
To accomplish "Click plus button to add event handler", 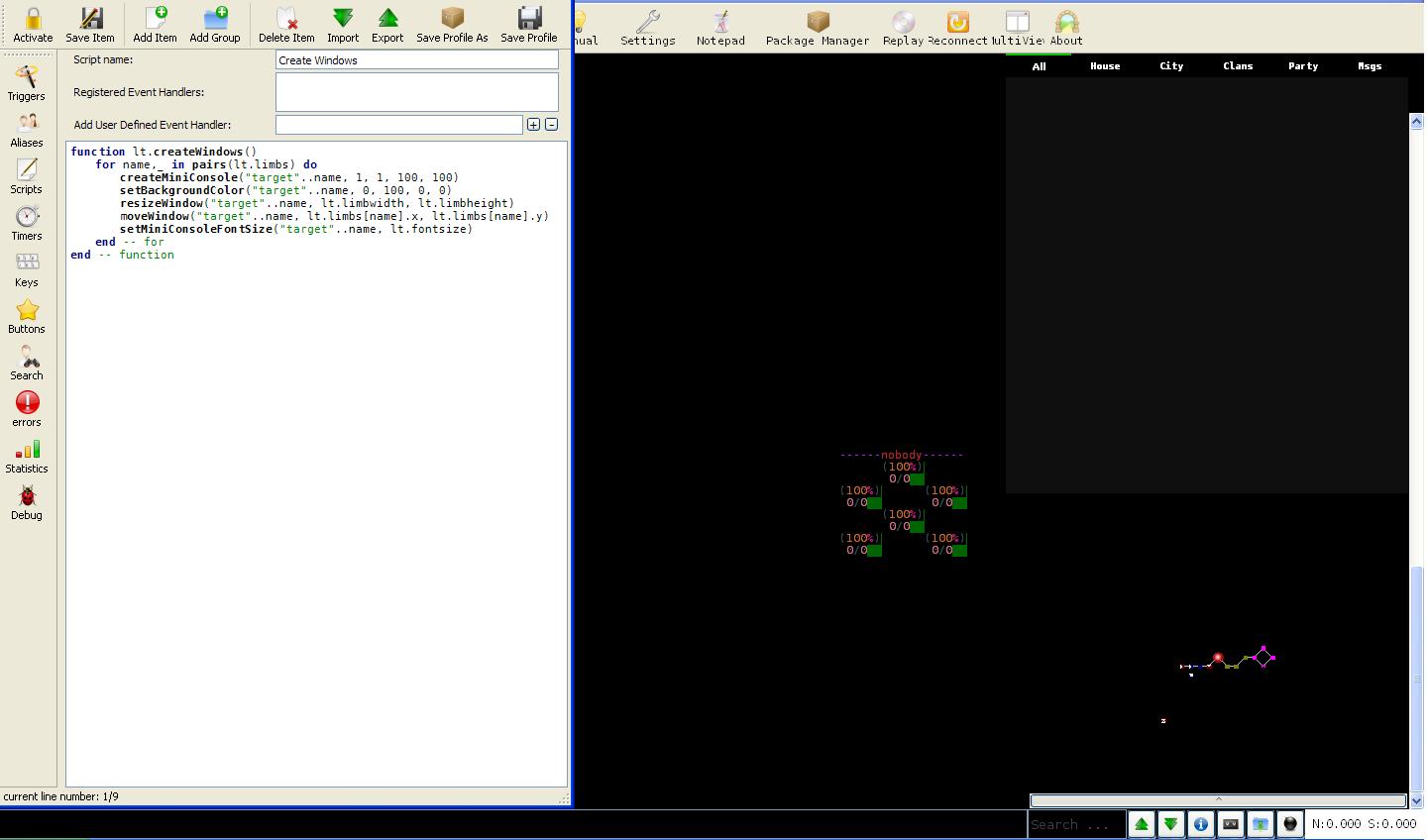I will pos(534,125).
